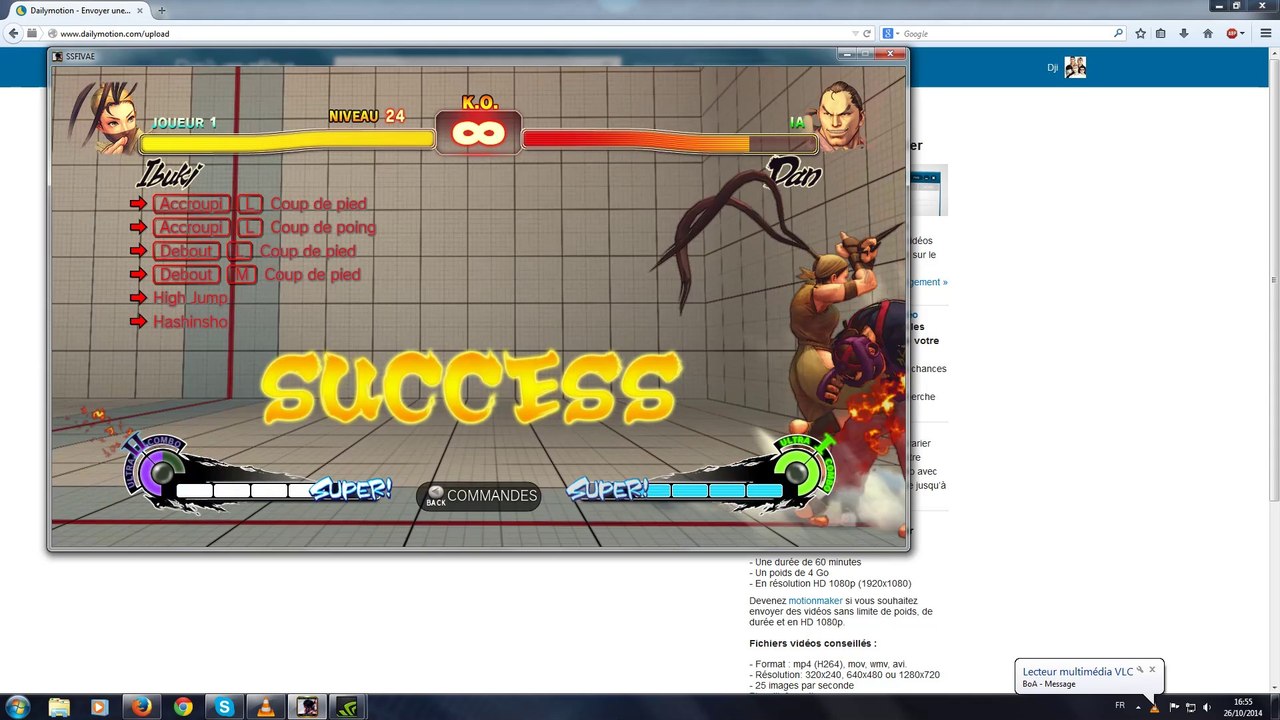
Task: Show hidden system tray icons
Action: (1137, 707)
